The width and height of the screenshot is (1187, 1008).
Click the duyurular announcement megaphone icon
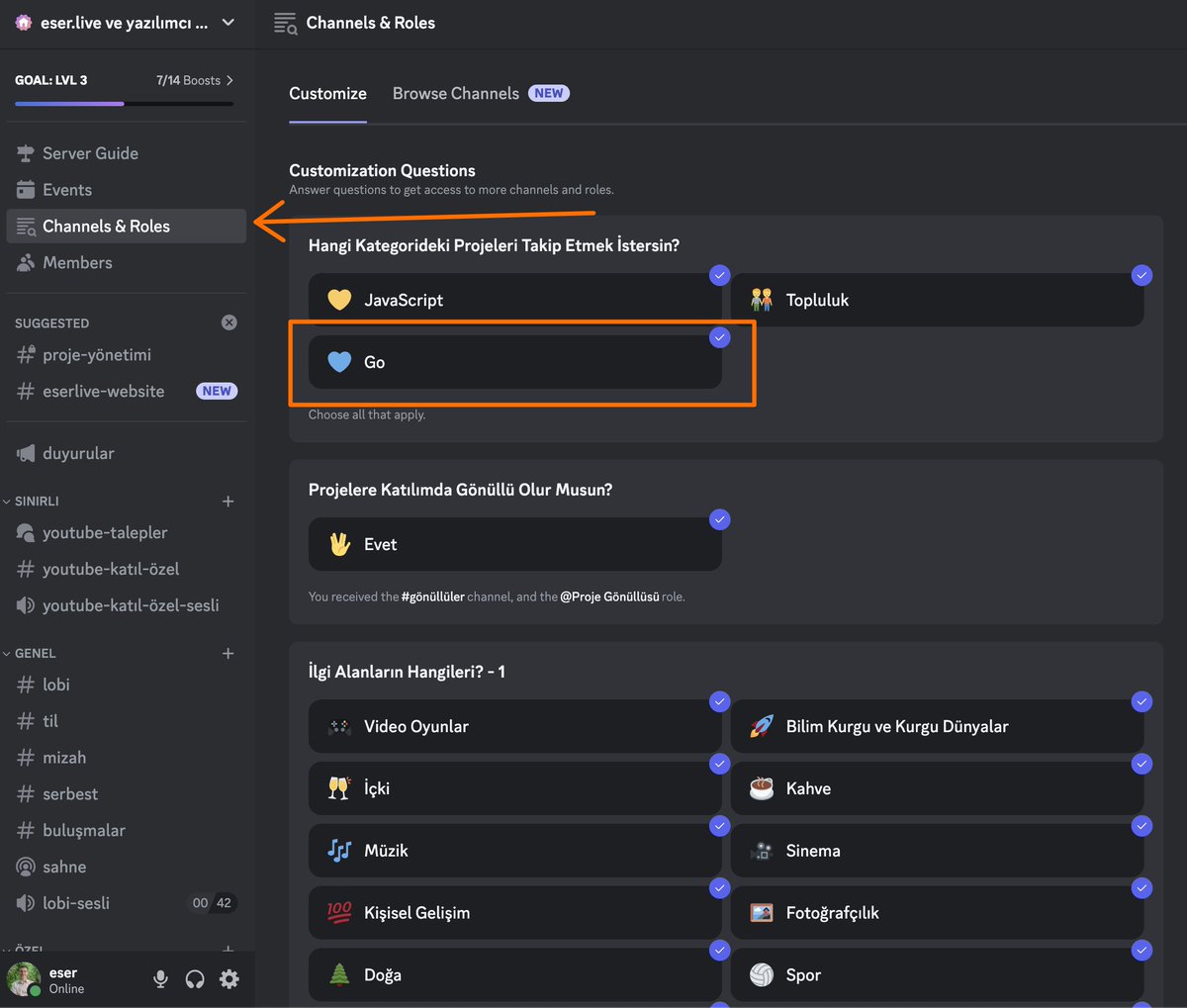click(27, 453)
